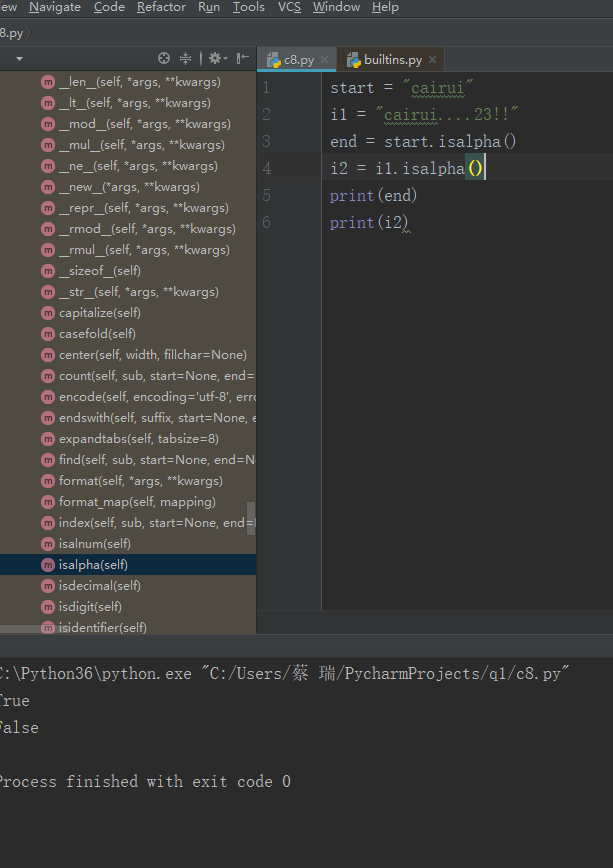Select expandtabs(self, tabsize=8) entry
613x868 pixels.
[138, 439]
